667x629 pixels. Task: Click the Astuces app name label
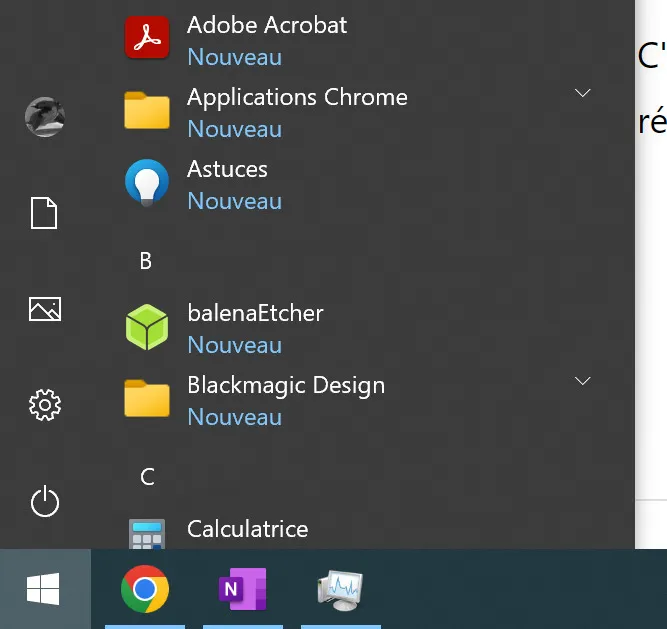pos(227,169)
